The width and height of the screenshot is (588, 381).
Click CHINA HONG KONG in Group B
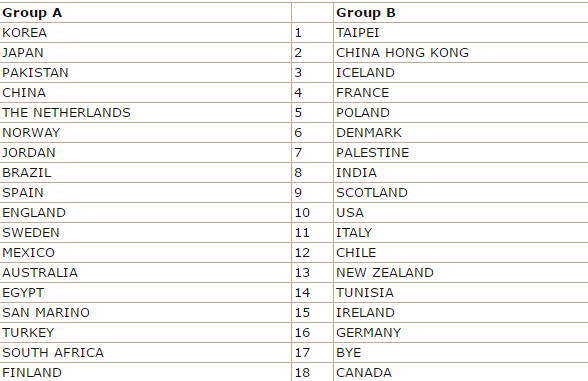(x=461, y=52)
